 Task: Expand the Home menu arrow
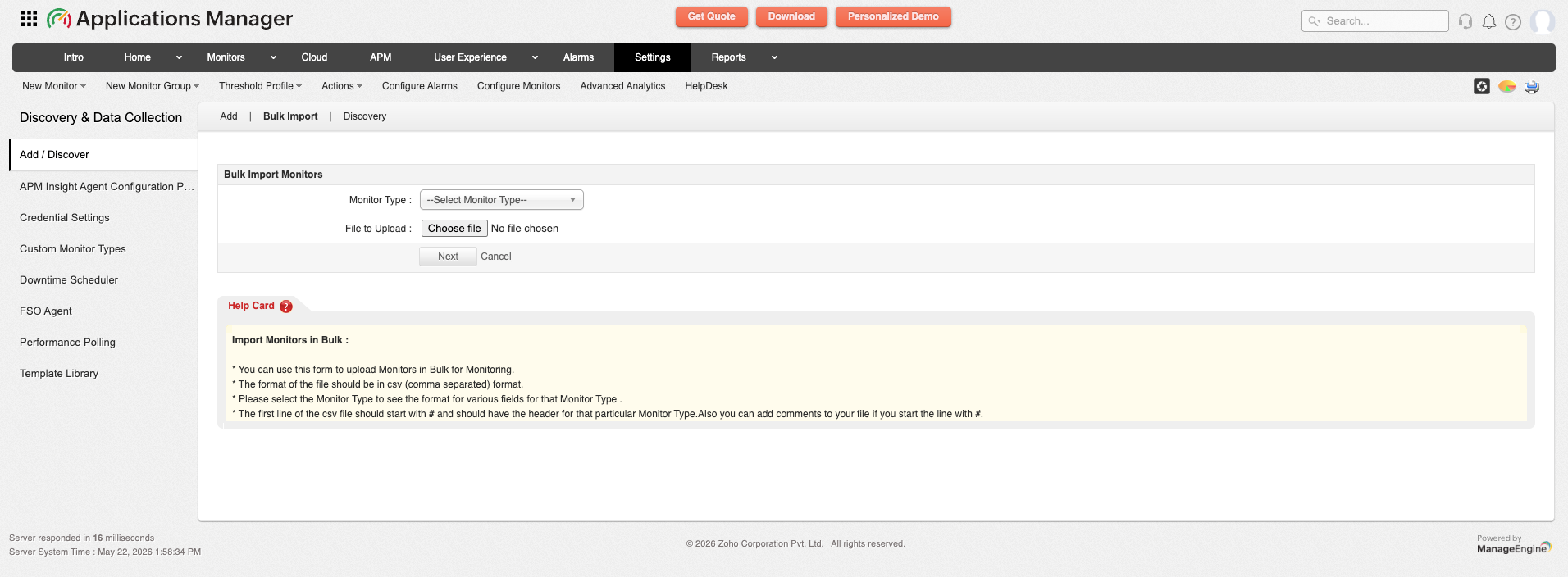point(179,57)
